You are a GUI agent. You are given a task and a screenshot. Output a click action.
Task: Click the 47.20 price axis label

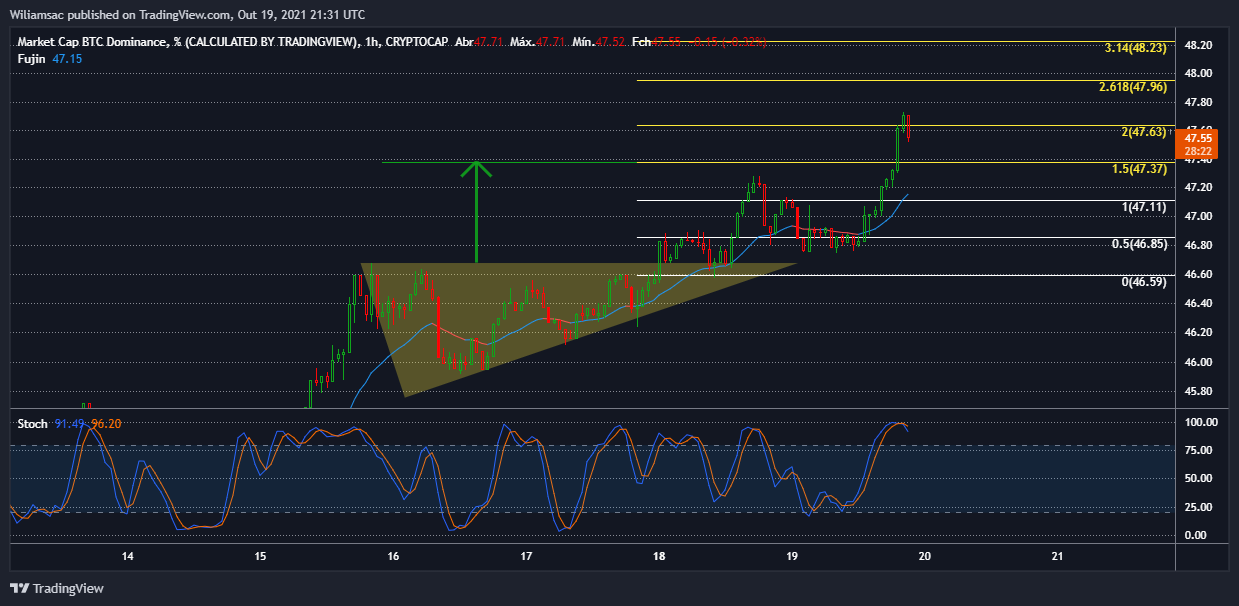(1199, 188)
